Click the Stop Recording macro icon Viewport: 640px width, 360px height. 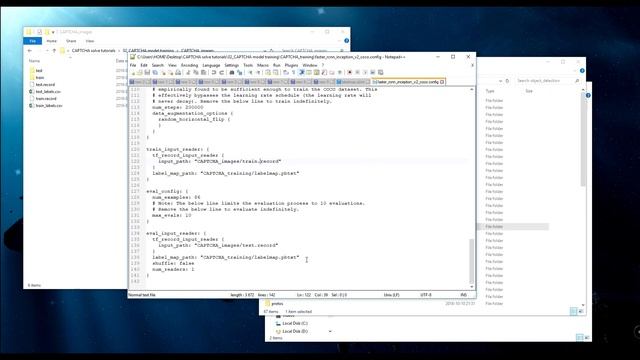(x=357, y=72)
